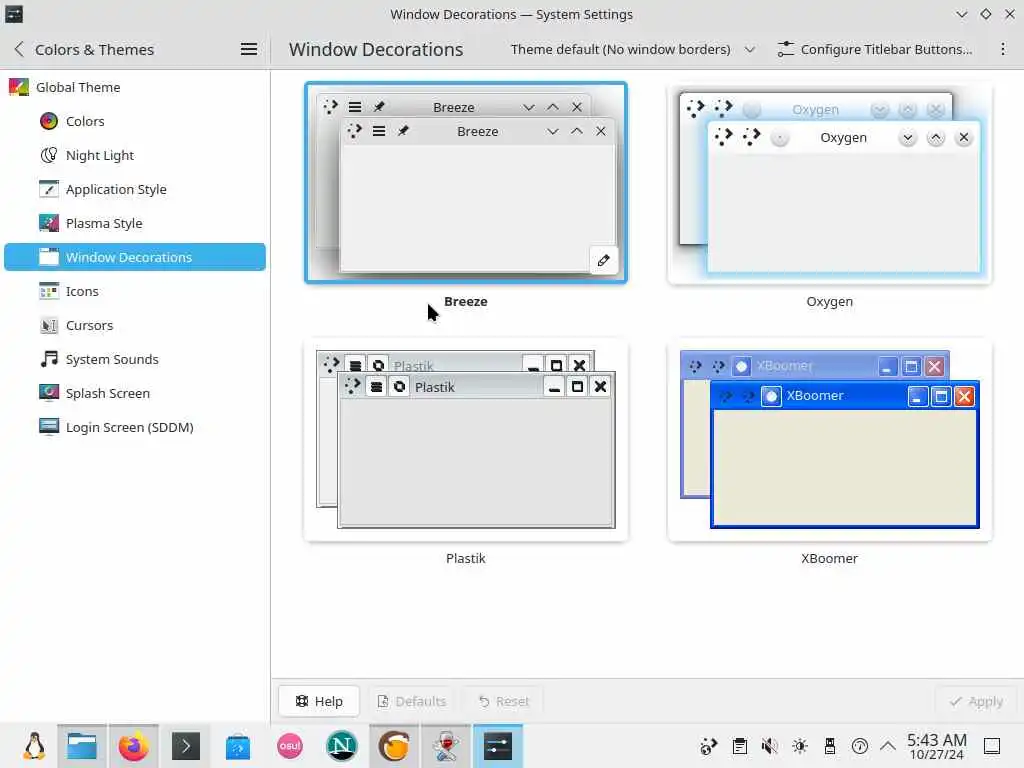Open Cursors settings
The height and width of the screenshot is (768, 1024).
136,325
